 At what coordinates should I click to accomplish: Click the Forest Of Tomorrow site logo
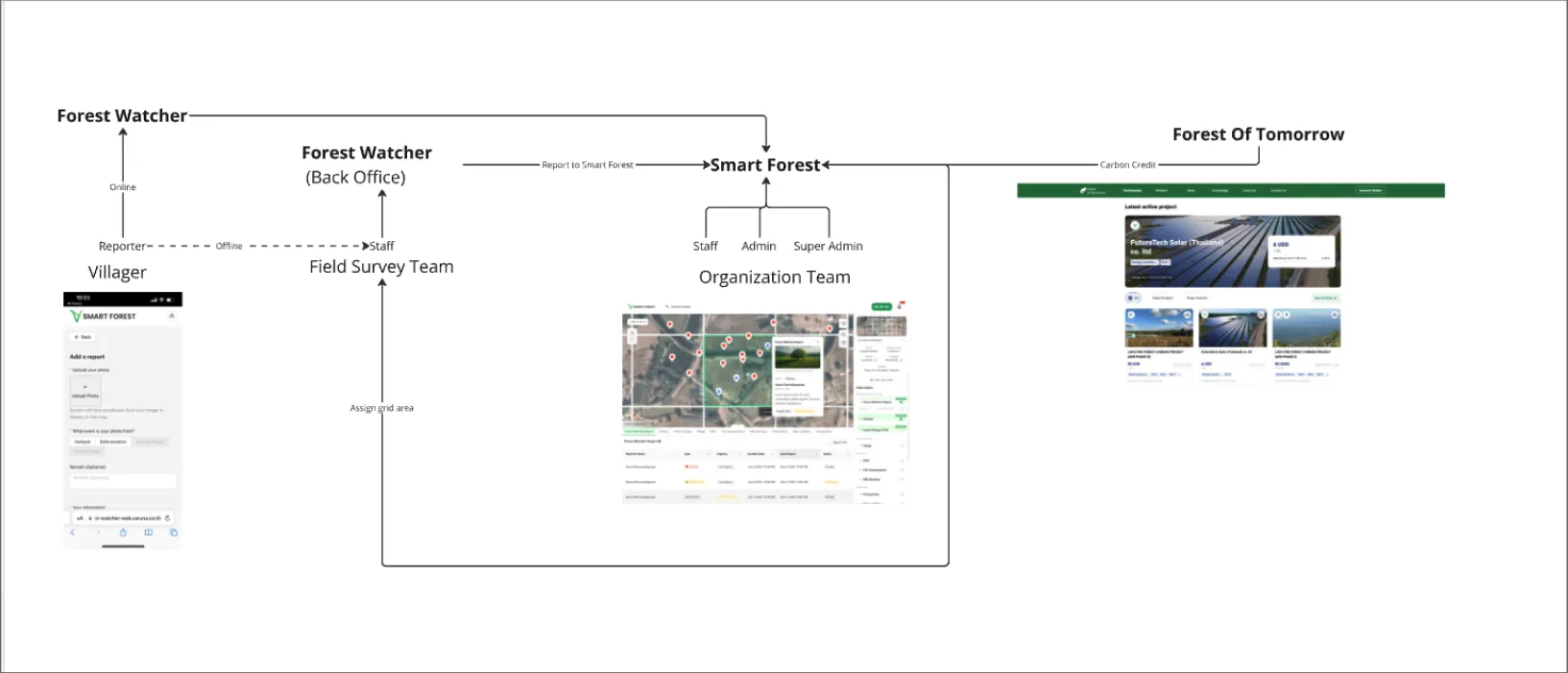click(1092, 190)
